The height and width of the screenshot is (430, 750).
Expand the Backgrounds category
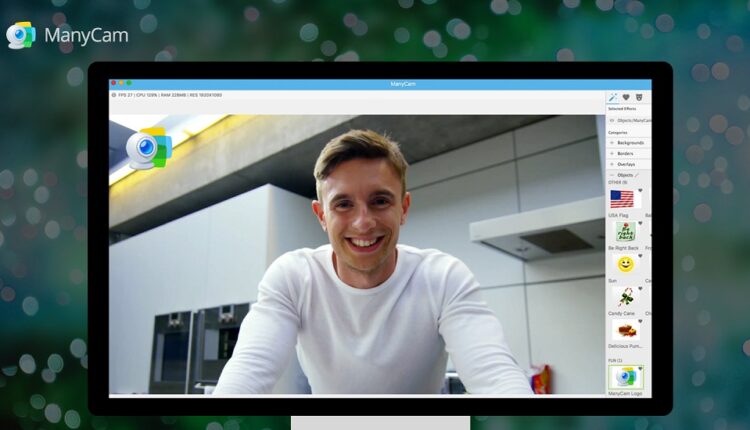(x=629, y=143)
